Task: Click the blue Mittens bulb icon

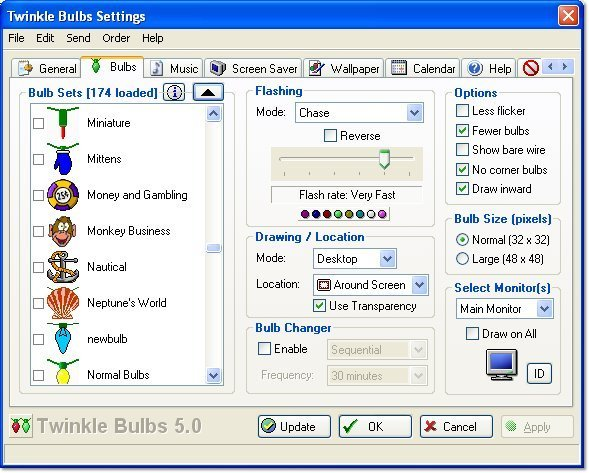Action: click(63, 159)
